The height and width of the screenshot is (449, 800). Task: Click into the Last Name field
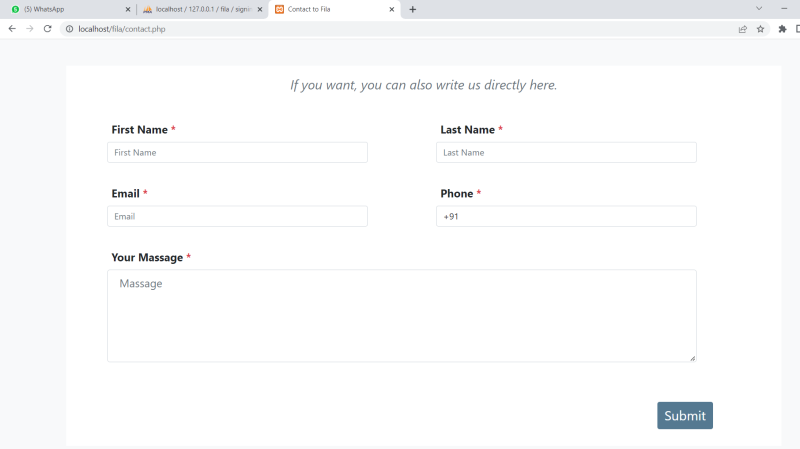click(x=566, y=153)
